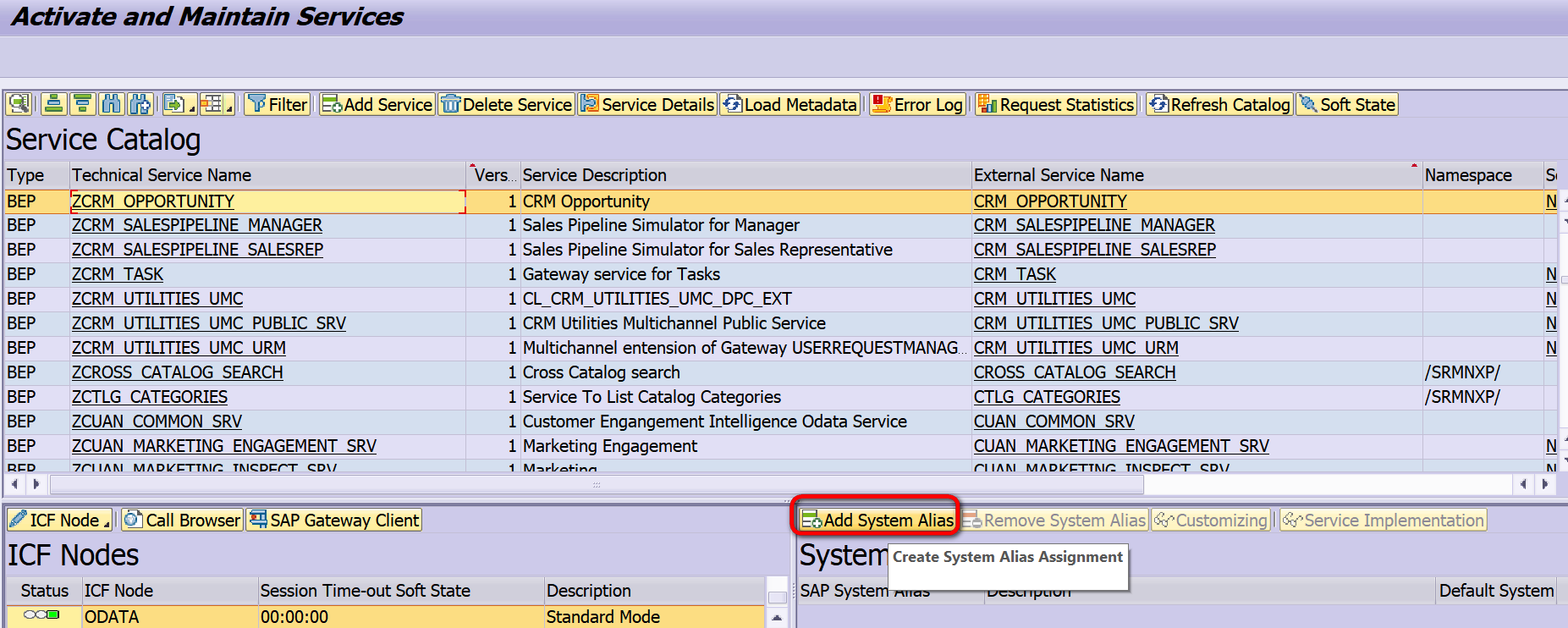Open the external CROSS_CATALOG_SEARCH link
This screenshot has height=628, width=1568.
(1075, 372)
